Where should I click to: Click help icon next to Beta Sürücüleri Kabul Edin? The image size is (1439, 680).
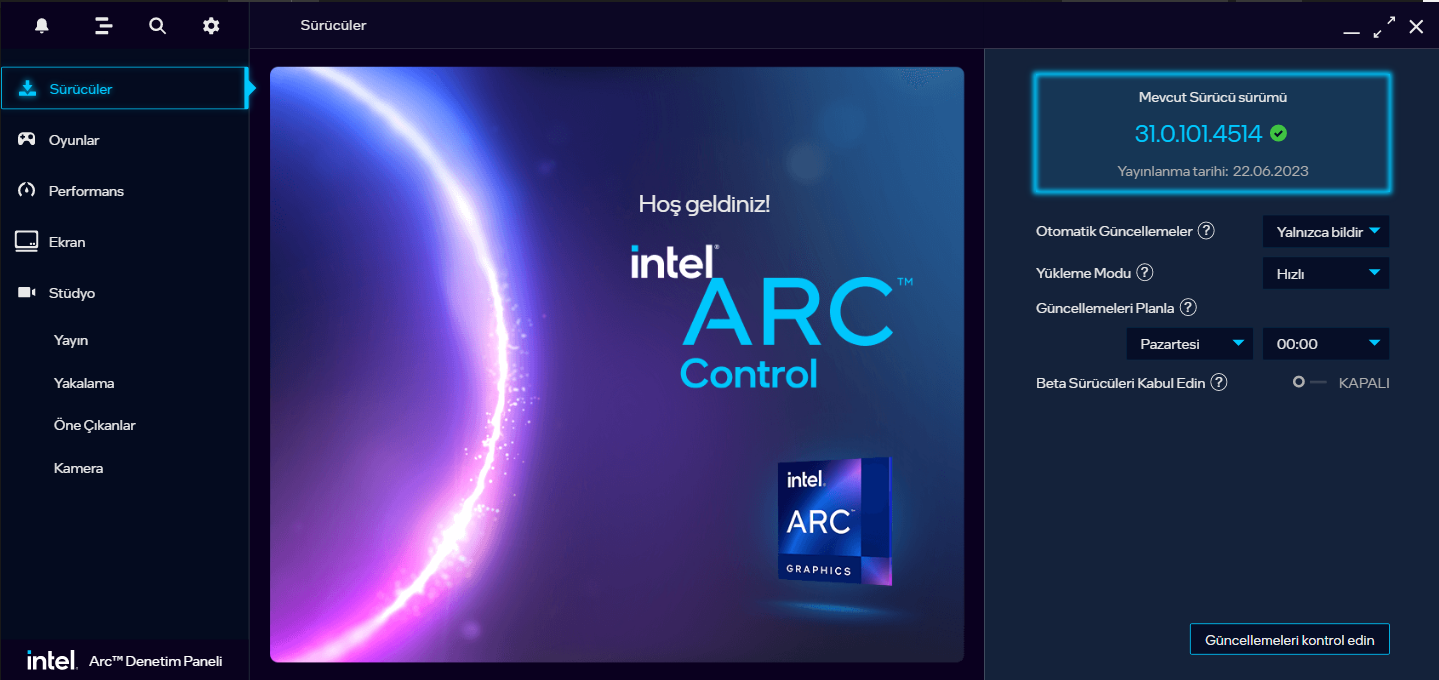click(x=1218, y=382)
